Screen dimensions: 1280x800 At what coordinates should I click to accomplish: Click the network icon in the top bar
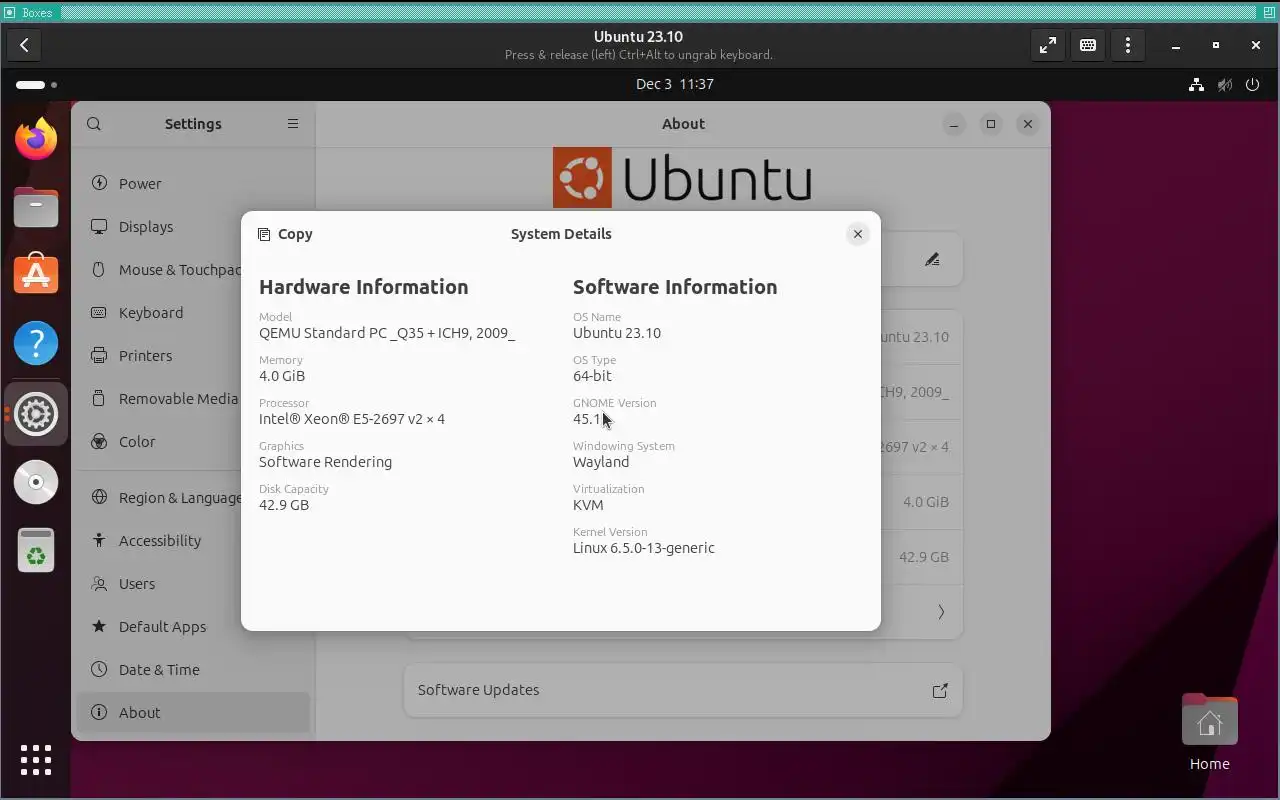pyautogui.click(x=1196, y=85)
